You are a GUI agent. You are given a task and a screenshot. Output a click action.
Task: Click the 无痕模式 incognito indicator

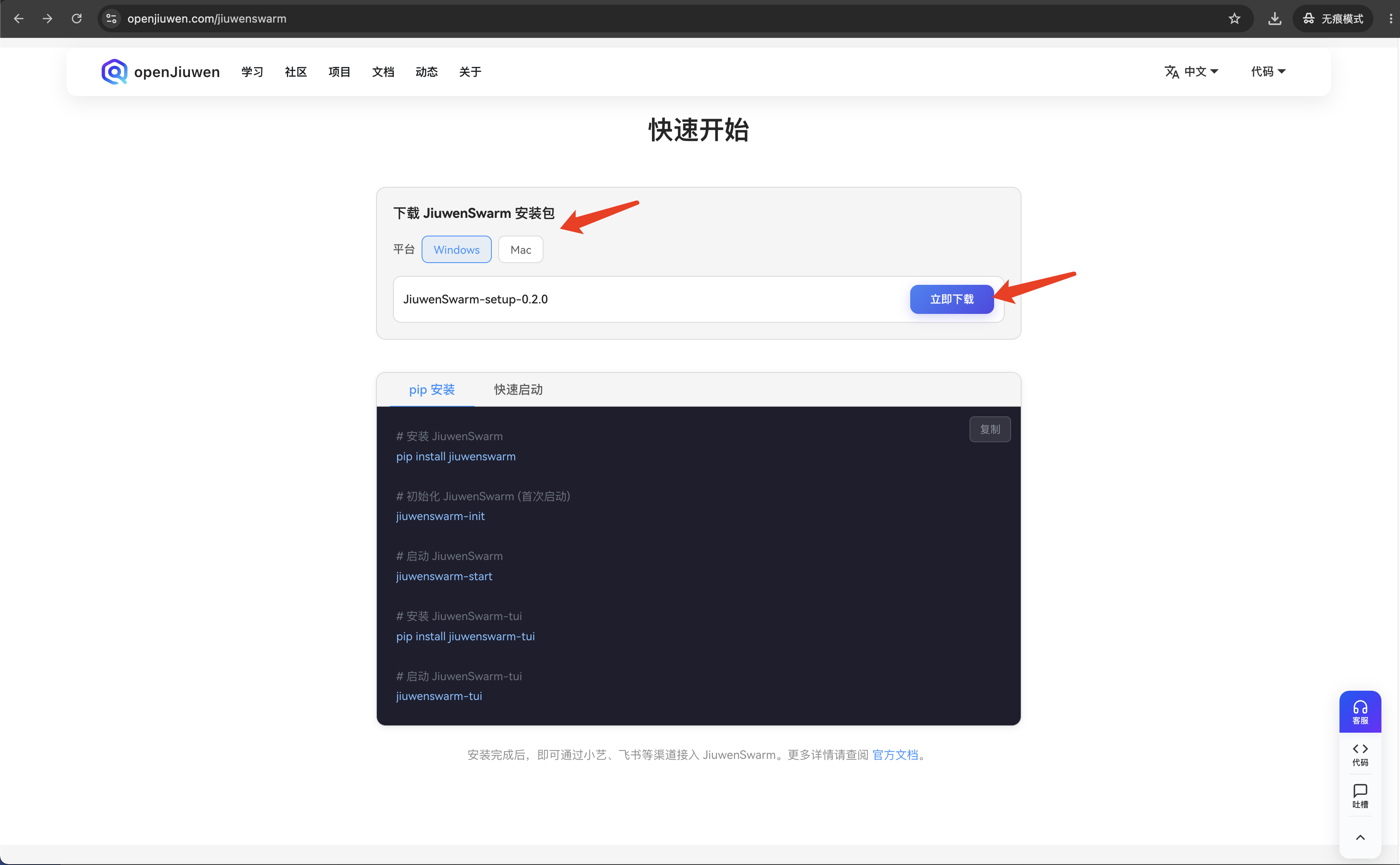pyautogui.click(x=1333, y=19)
